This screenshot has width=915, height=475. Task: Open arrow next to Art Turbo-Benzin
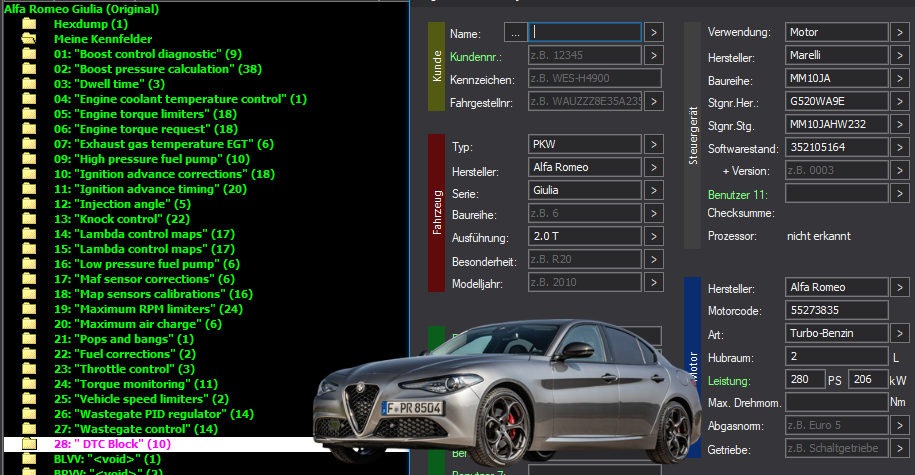(899, 333)
